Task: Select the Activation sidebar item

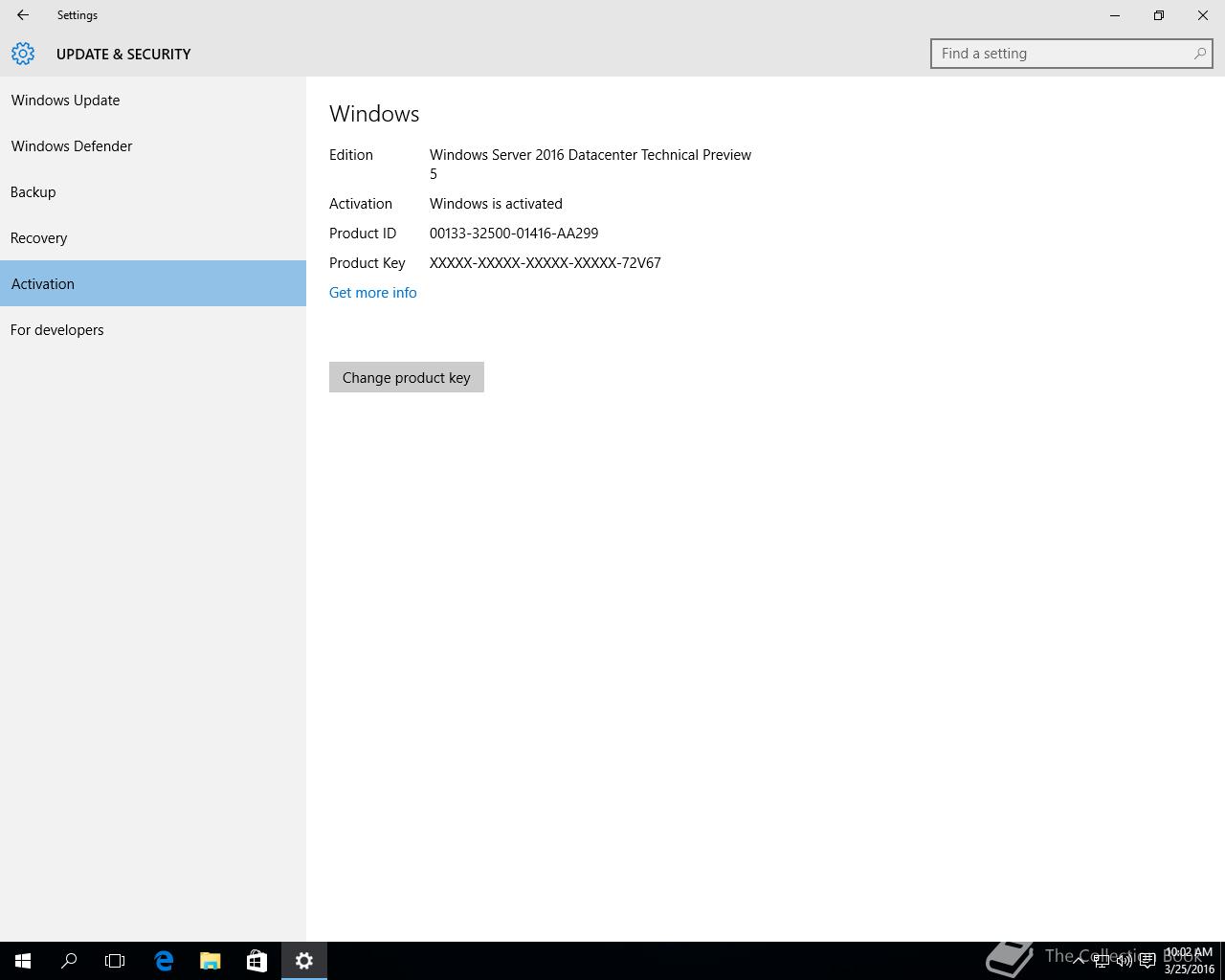Action: click(153, 283)
